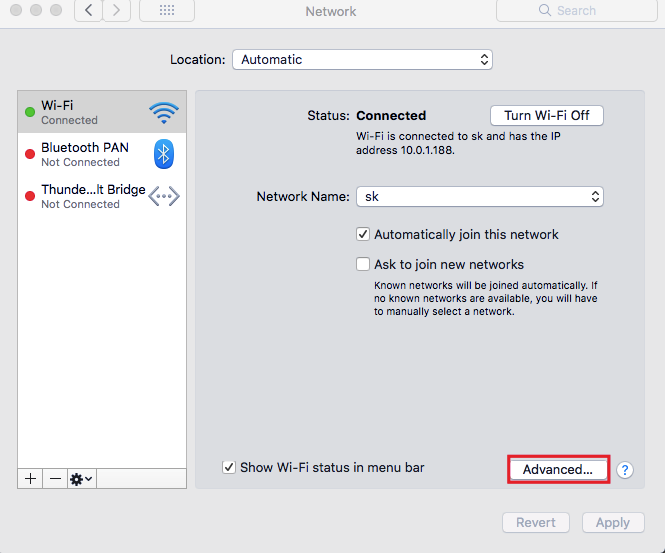
Task: Click the Wi-Fi signal icon in sidebar
Action: click(163, 112)
